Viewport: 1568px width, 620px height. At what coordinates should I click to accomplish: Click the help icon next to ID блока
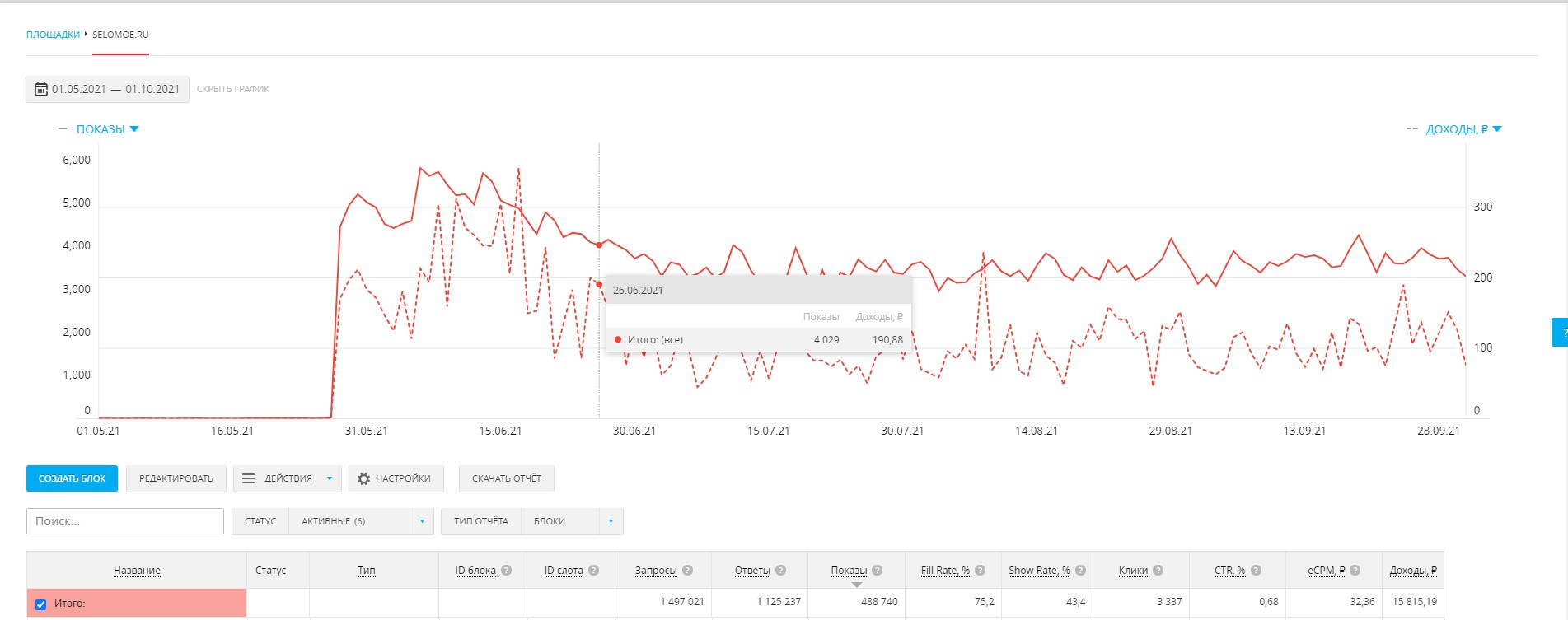point(507,570)
